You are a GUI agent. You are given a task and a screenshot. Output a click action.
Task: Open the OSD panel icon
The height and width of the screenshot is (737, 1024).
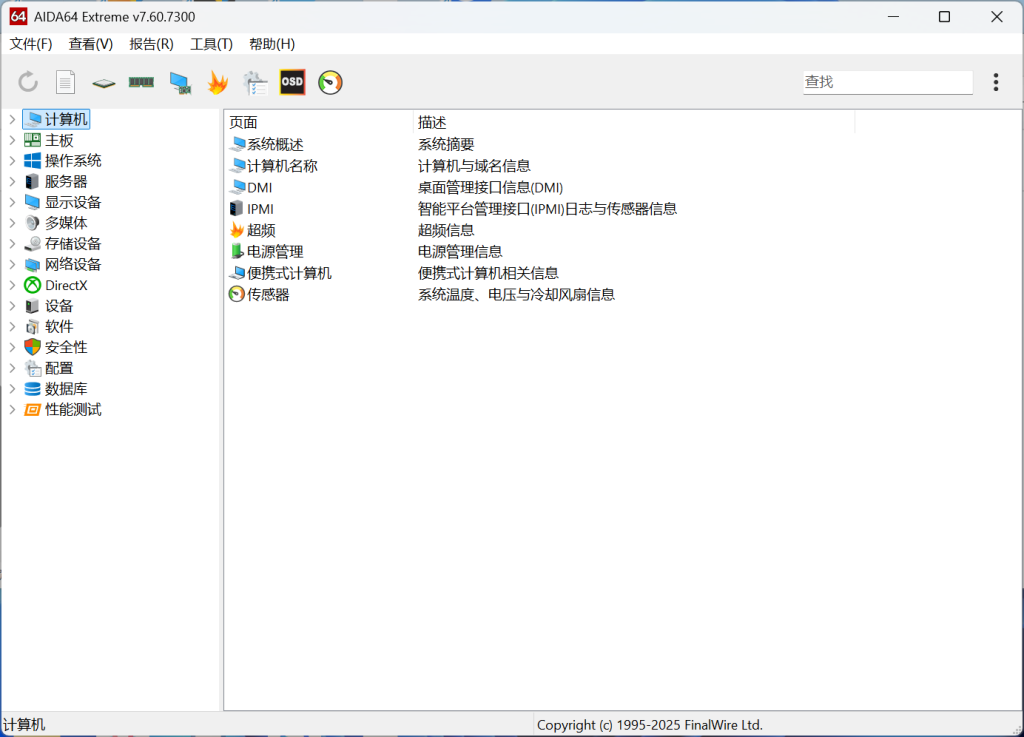(292, 82)
